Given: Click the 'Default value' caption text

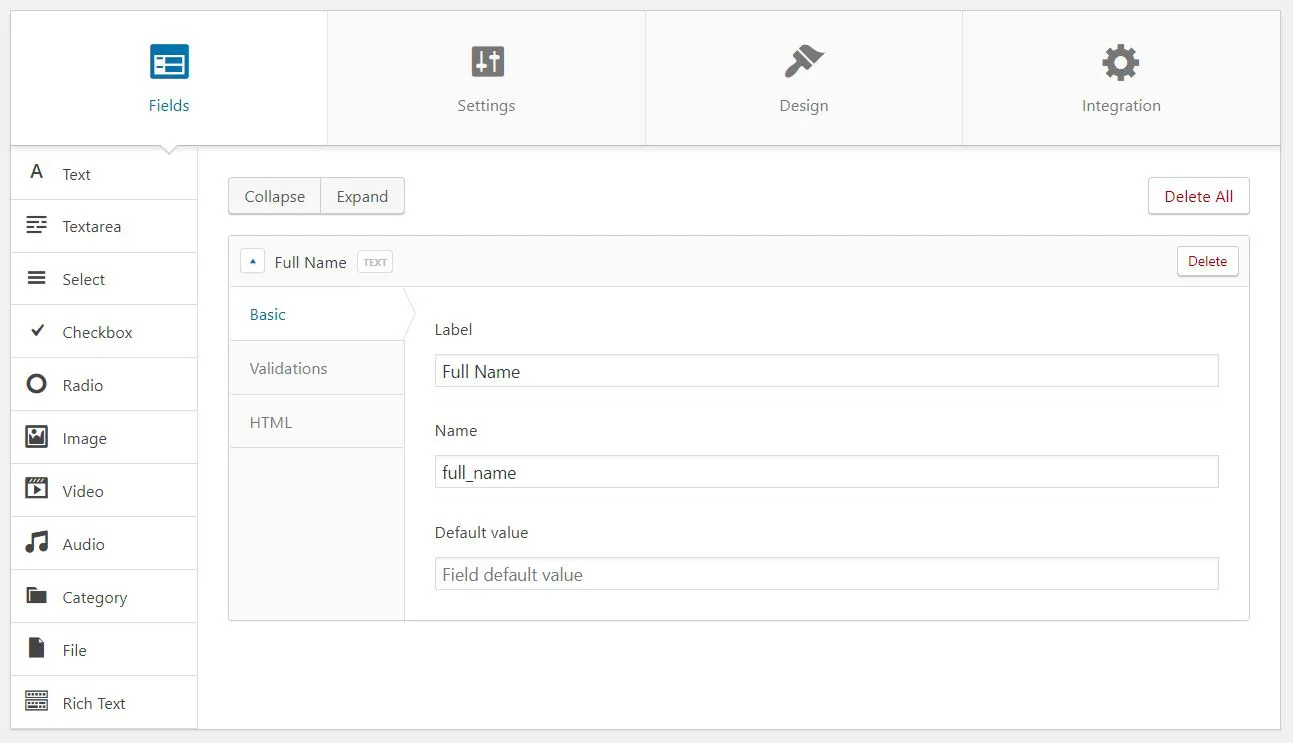Looking at the screenshot, I should (481, 533).
